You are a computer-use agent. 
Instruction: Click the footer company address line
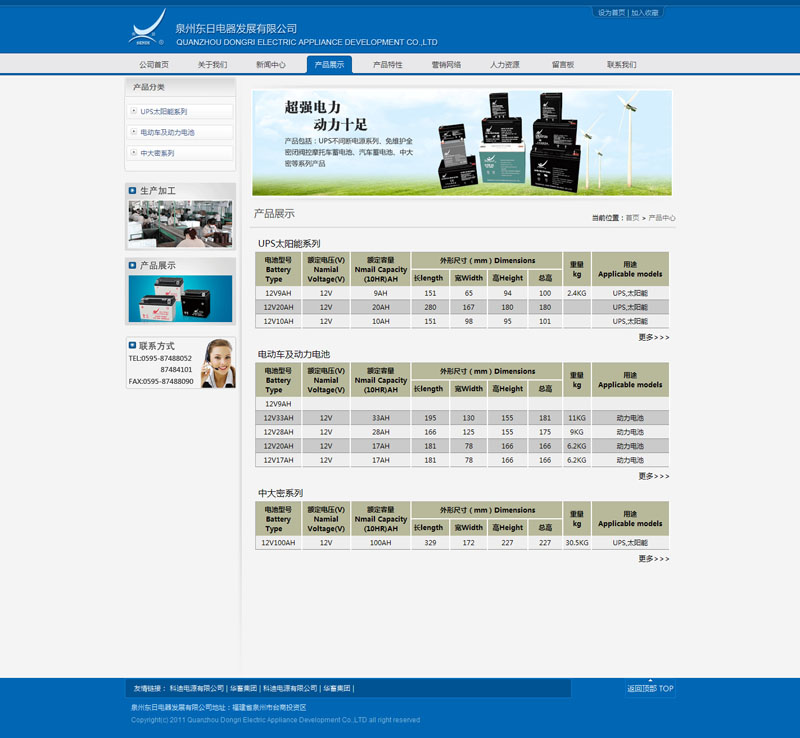pos(218,707)
